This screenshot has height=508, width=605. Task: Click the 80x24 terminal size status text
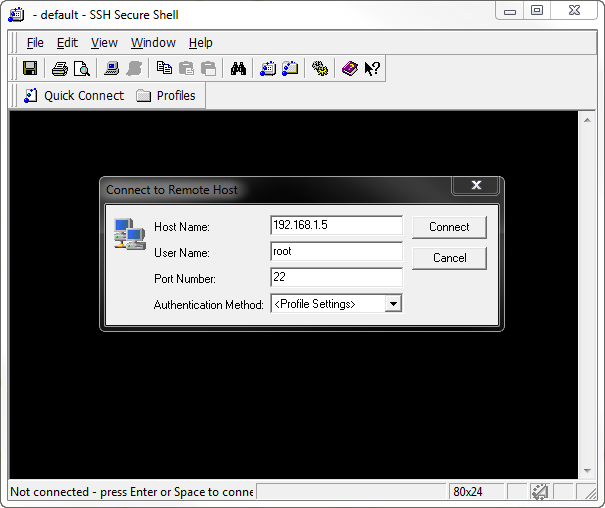click(468, 492)
